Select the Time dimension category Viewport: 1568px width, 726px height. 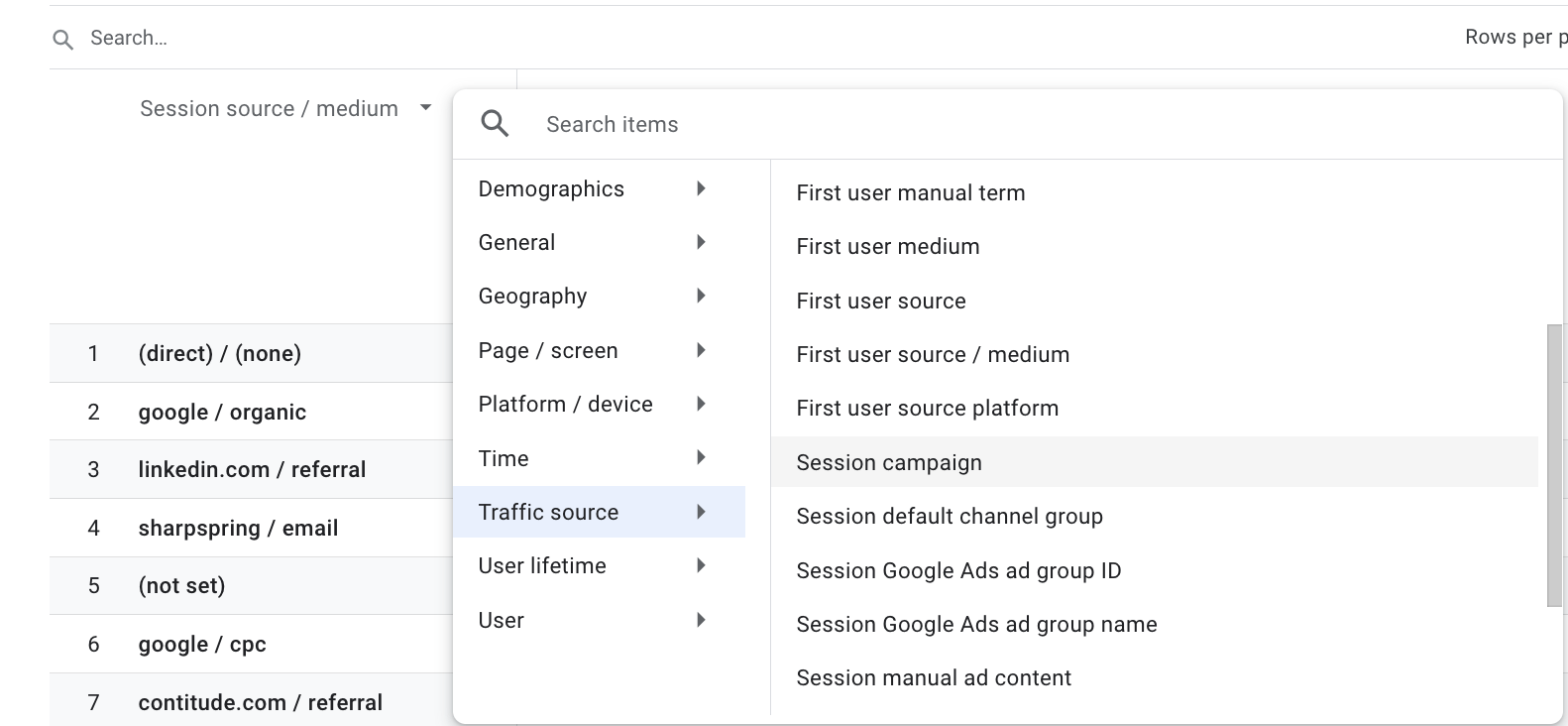[504, 458]
